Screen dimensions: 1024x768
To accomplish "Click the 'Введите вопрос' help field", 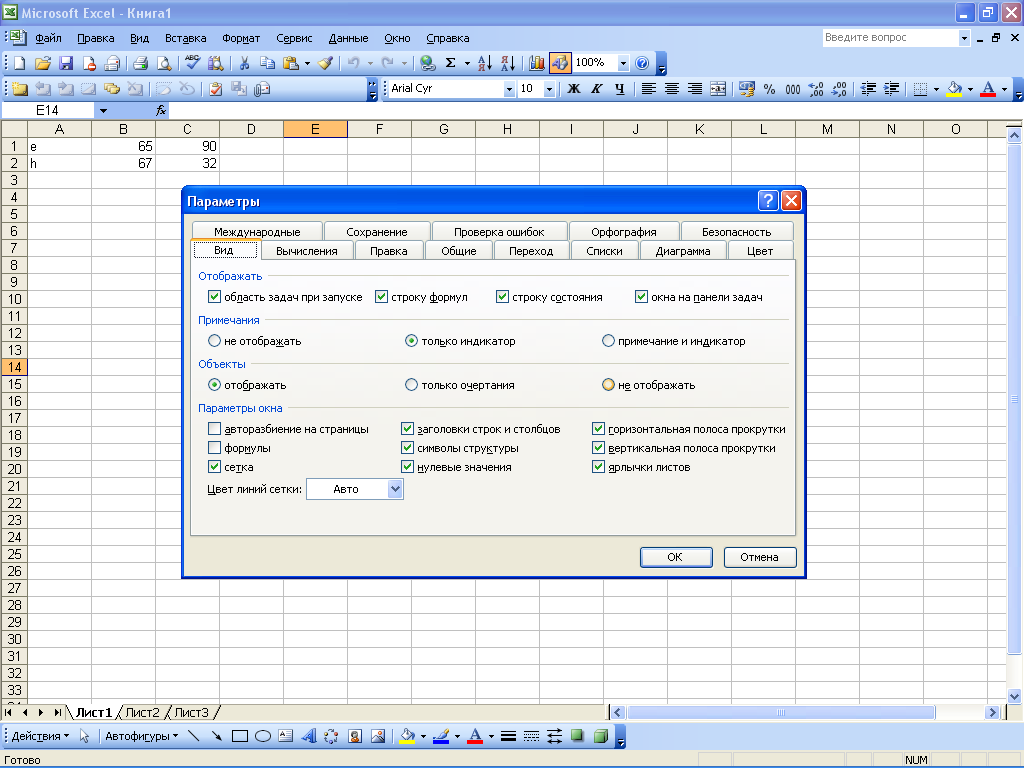I will pyautogui.click(x=890, y=38).
